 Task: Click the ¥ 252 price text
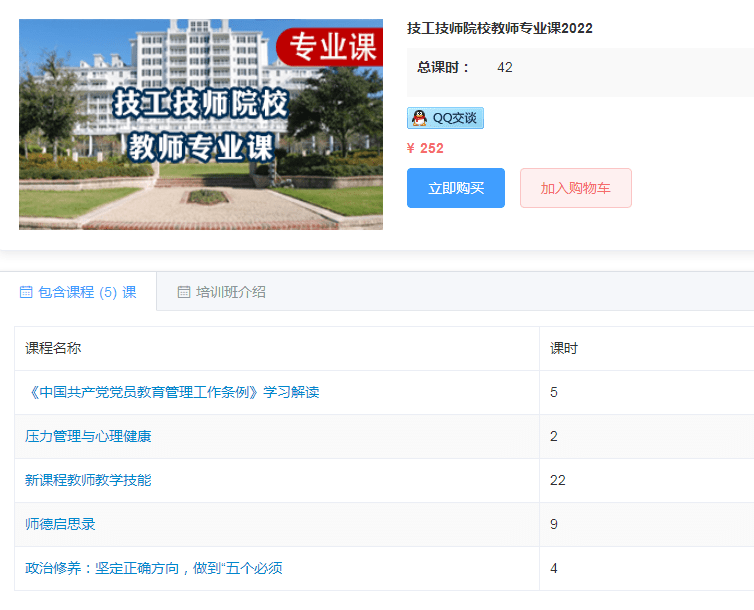[x=425, y=148]
